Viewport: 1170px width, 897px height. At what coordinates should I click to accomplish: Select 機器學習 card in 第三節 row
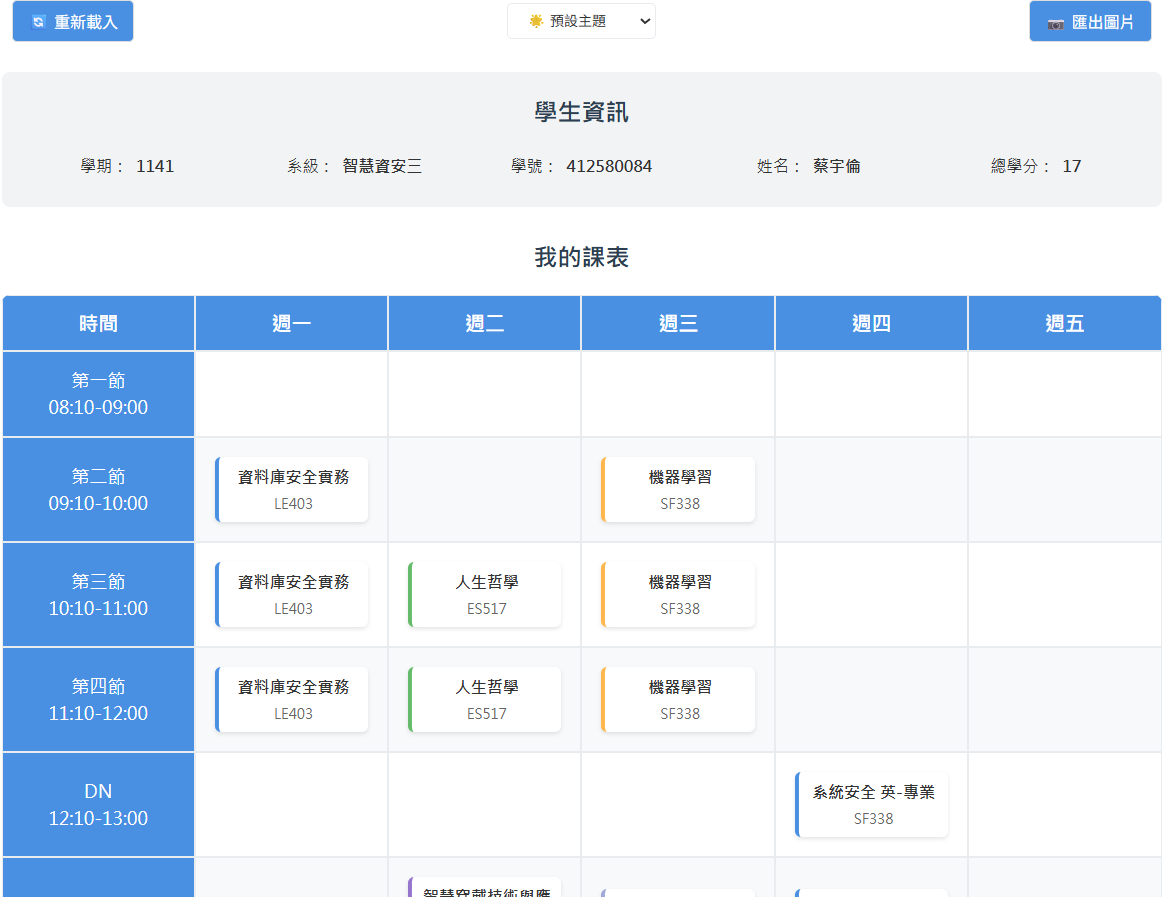click(x=679, y=595)
